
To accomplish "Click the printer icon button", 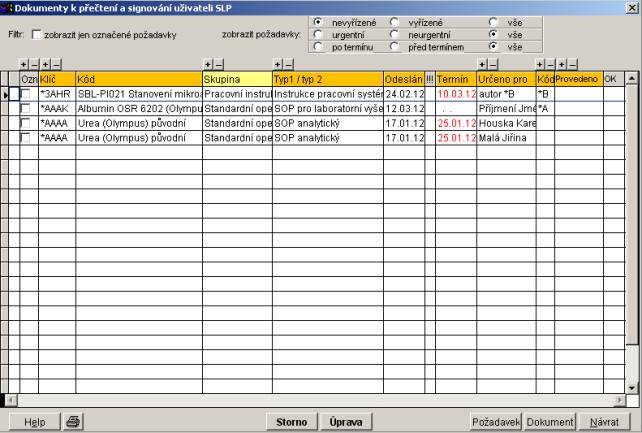I will [x=75, y=422].
